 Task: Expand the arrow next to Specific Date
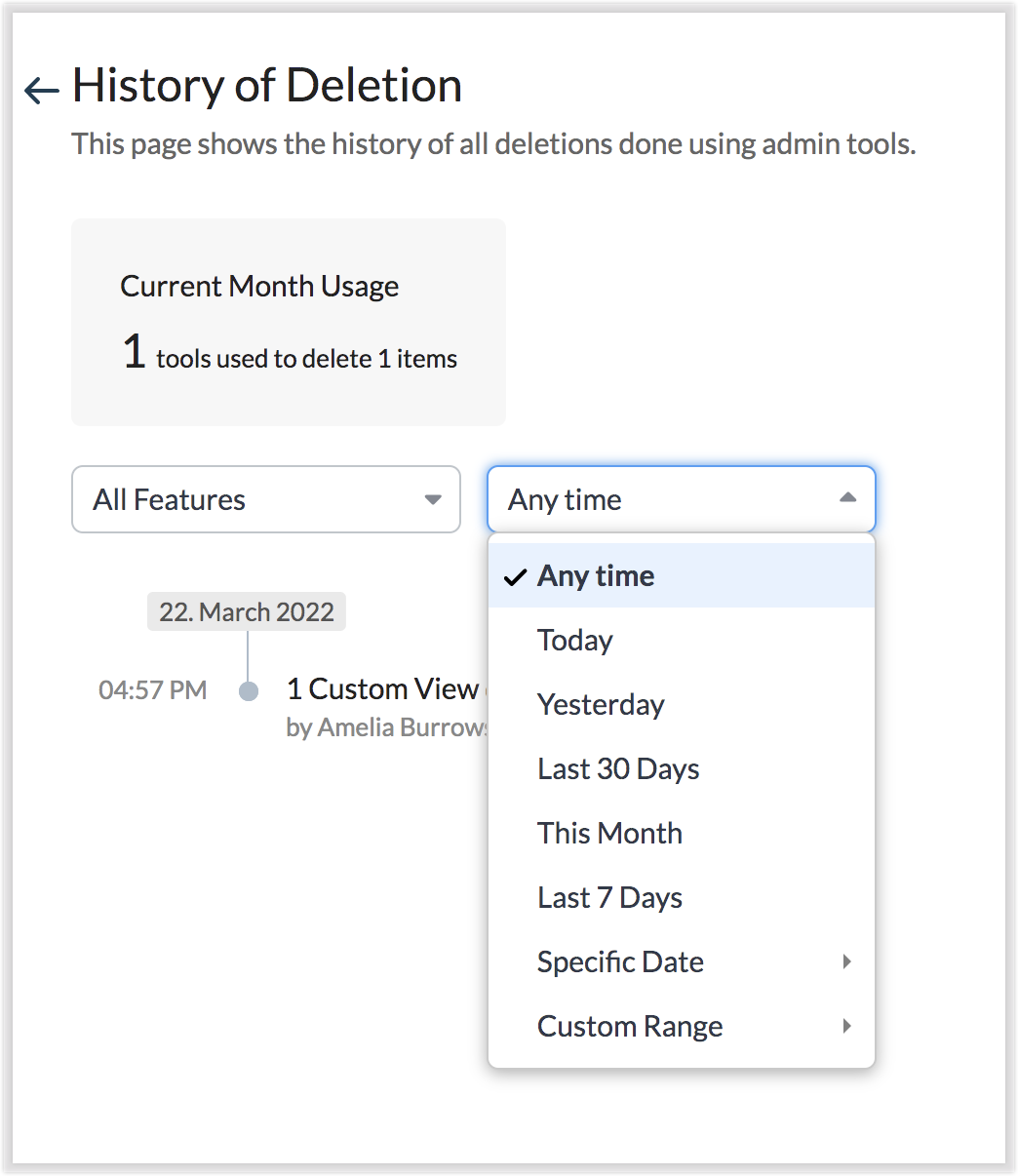(x=846, y=961)
